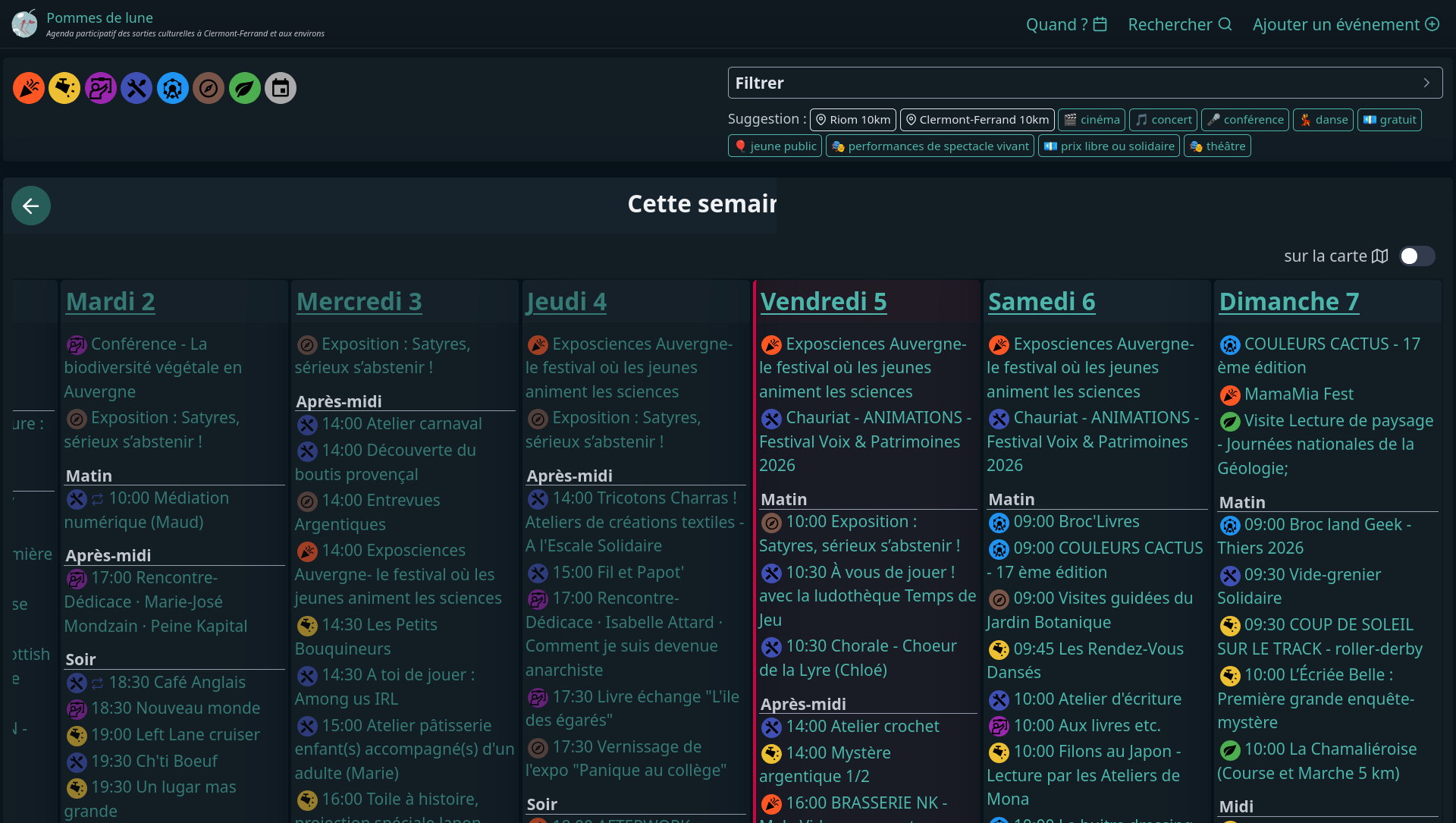Open 18:30 Nouveau monde event

(x=164, y=708)
